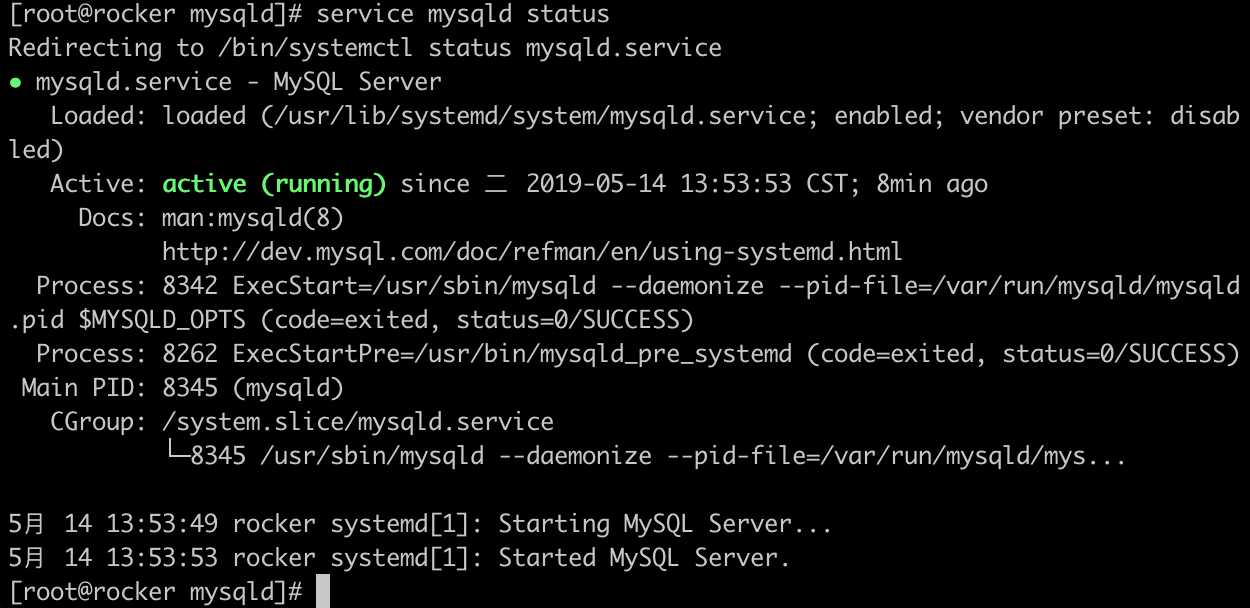Click the terminal cursor block at the prompt
This screenshot has height=608, width=1250.
(322, 591)
